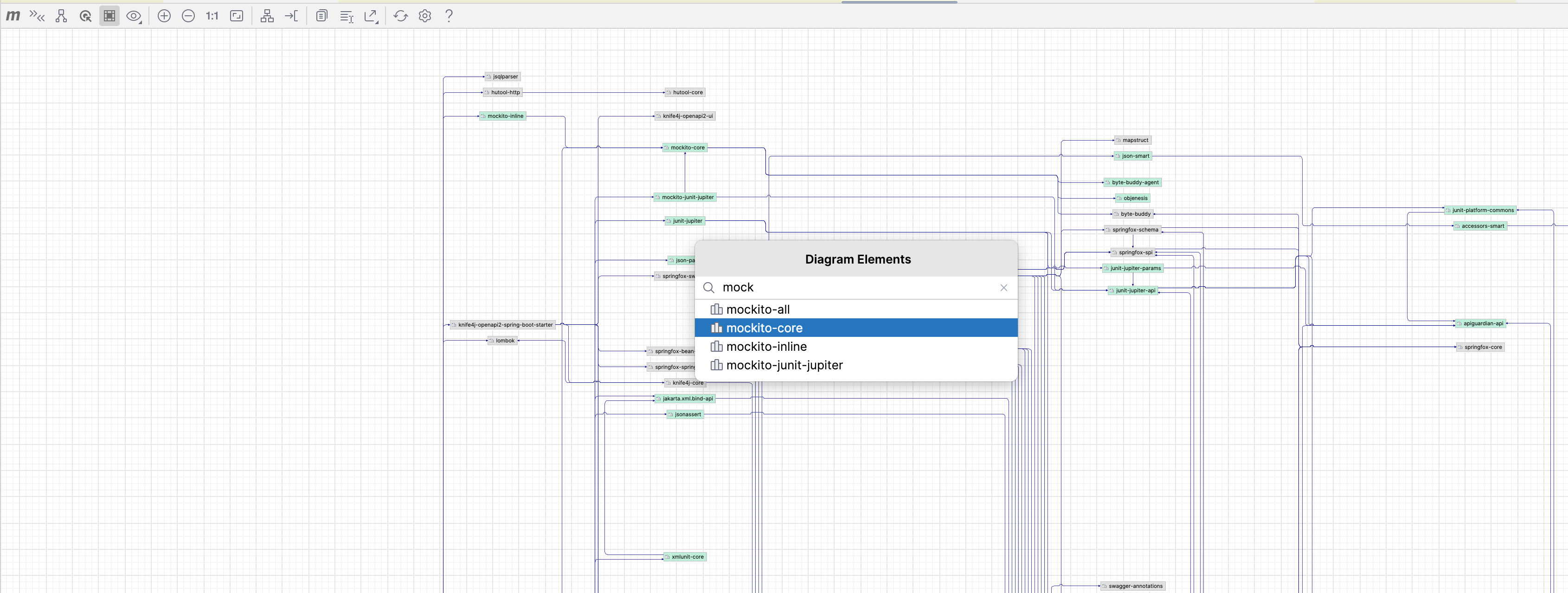Image resolution: width=1568 pixels, height=593 pixels.
Task: Click the junit-jupiter-api node
Action: tap(1133, 290)
